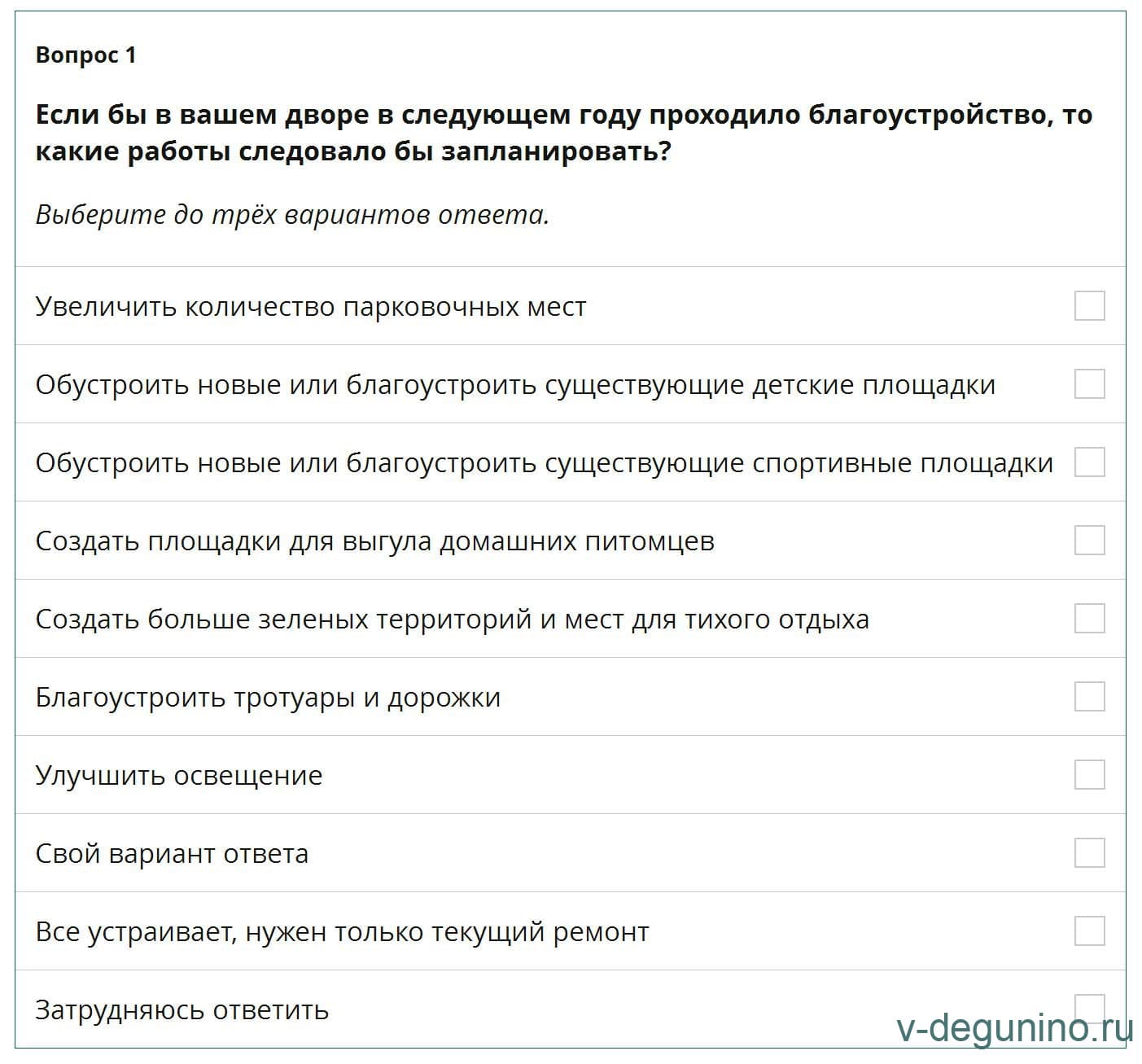Image resolution: width=1142 pixels, height=1064 pixels.
Task: Check the green territories and quiet rest option
Action: (1089, 619)
